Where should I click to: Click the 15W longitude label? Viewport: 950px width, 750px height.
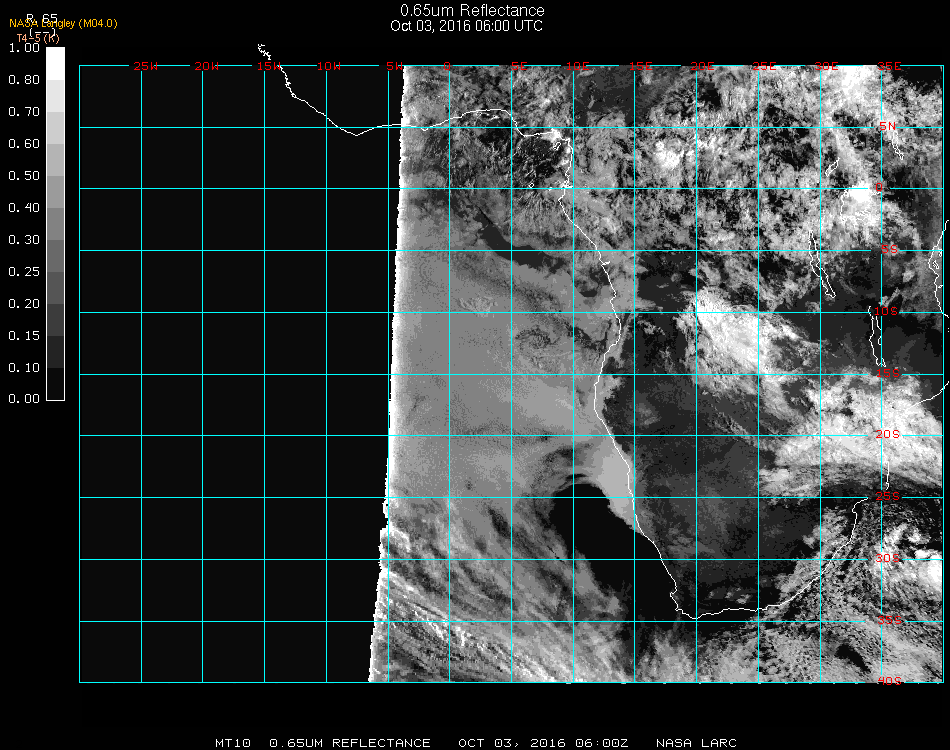269,67
